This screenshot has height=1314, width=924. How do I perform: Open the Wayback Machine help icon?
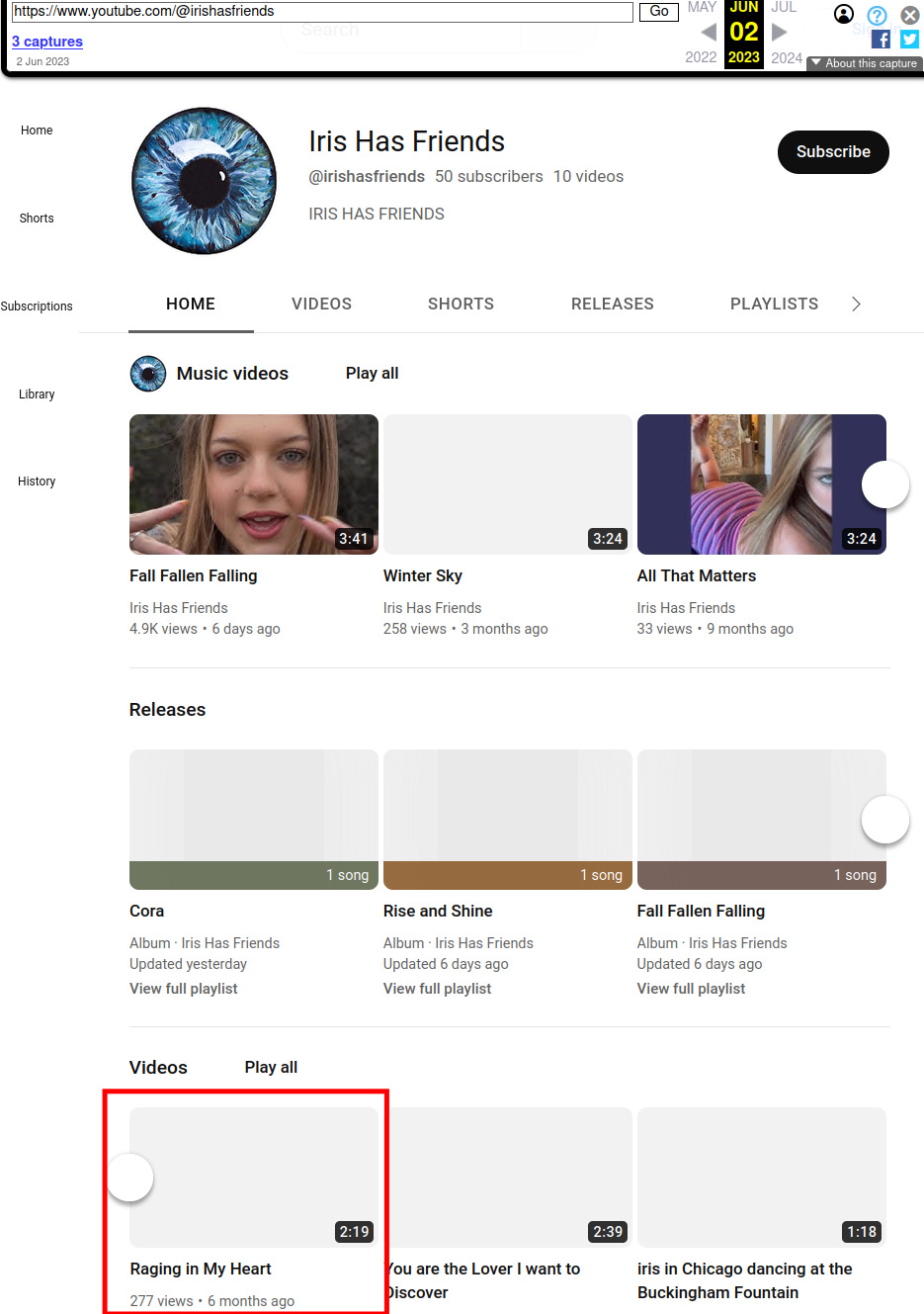877,16
